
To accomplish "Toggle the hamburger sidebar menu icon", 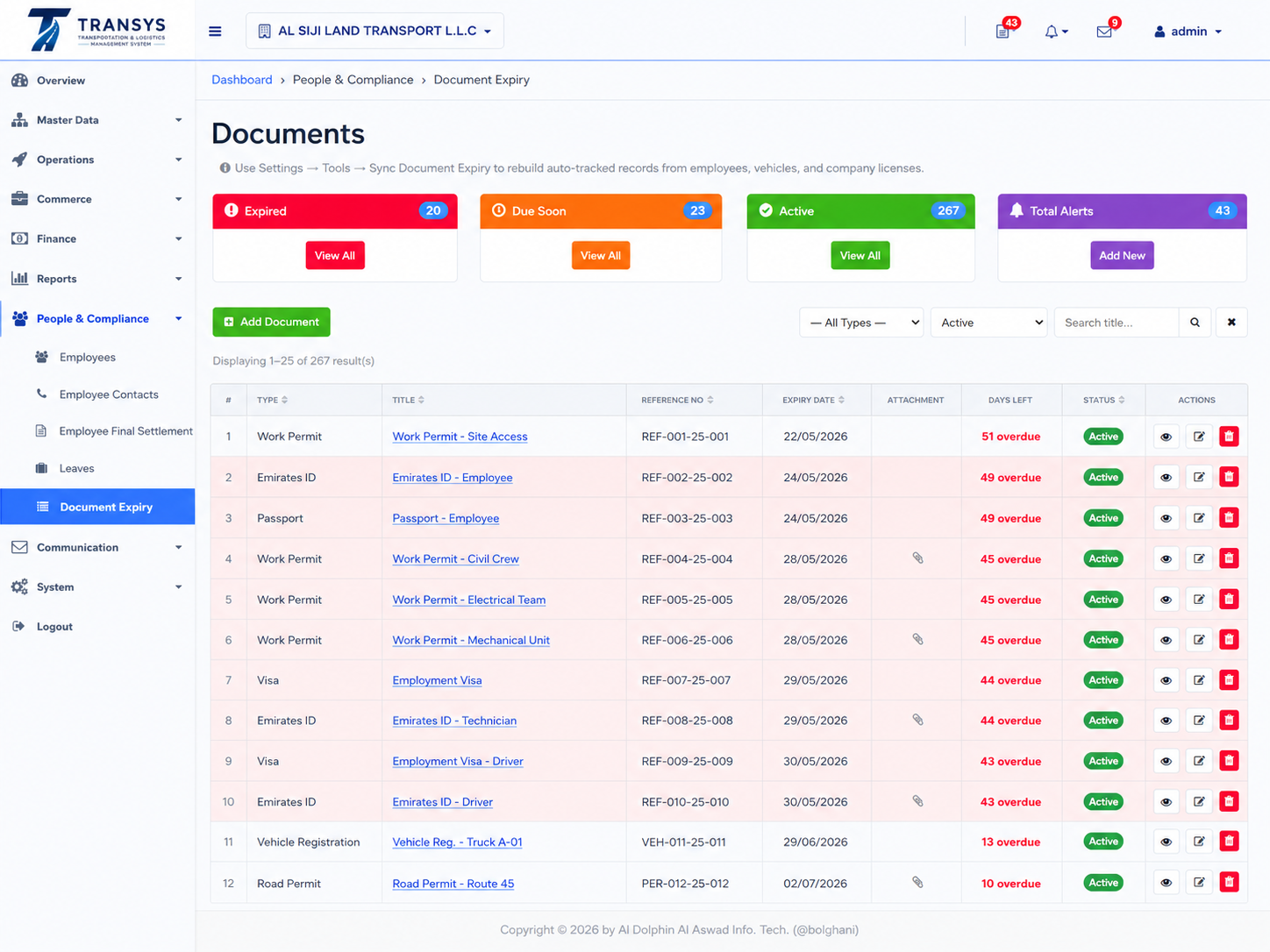I will pos(215,32).
